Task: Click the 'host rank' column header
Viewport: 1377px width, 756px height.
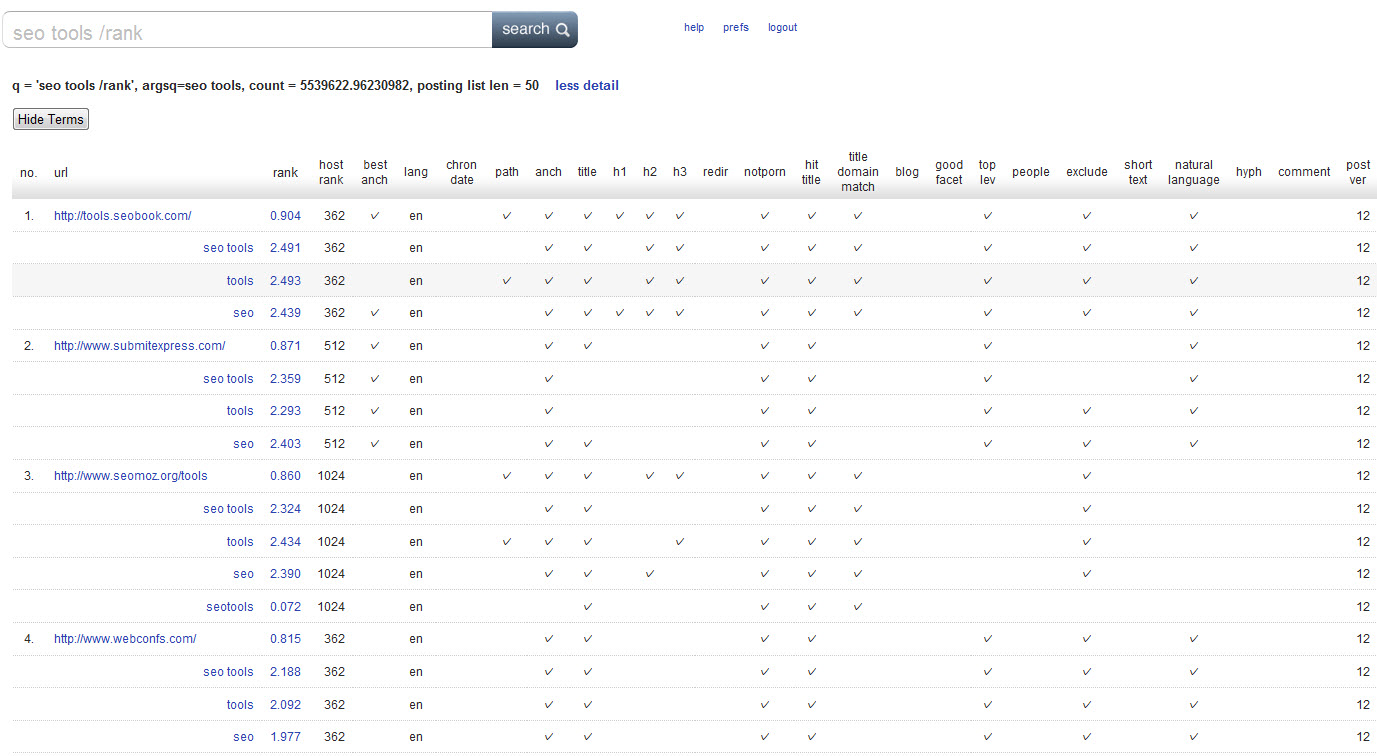Action: (x=331, y=172)
